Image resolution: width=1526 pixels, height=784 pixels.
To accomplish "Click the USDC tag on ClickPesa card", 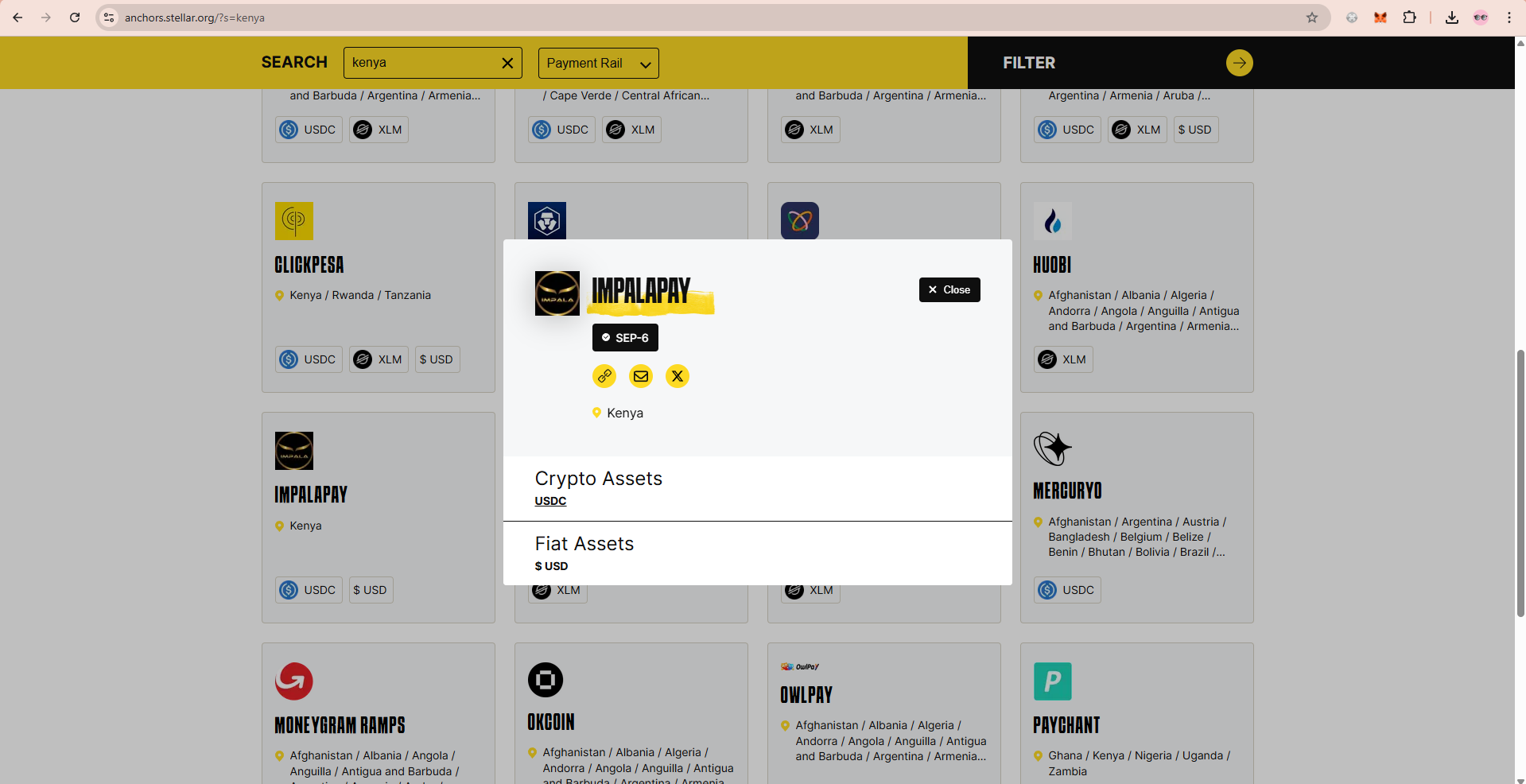I will (309, 359).
